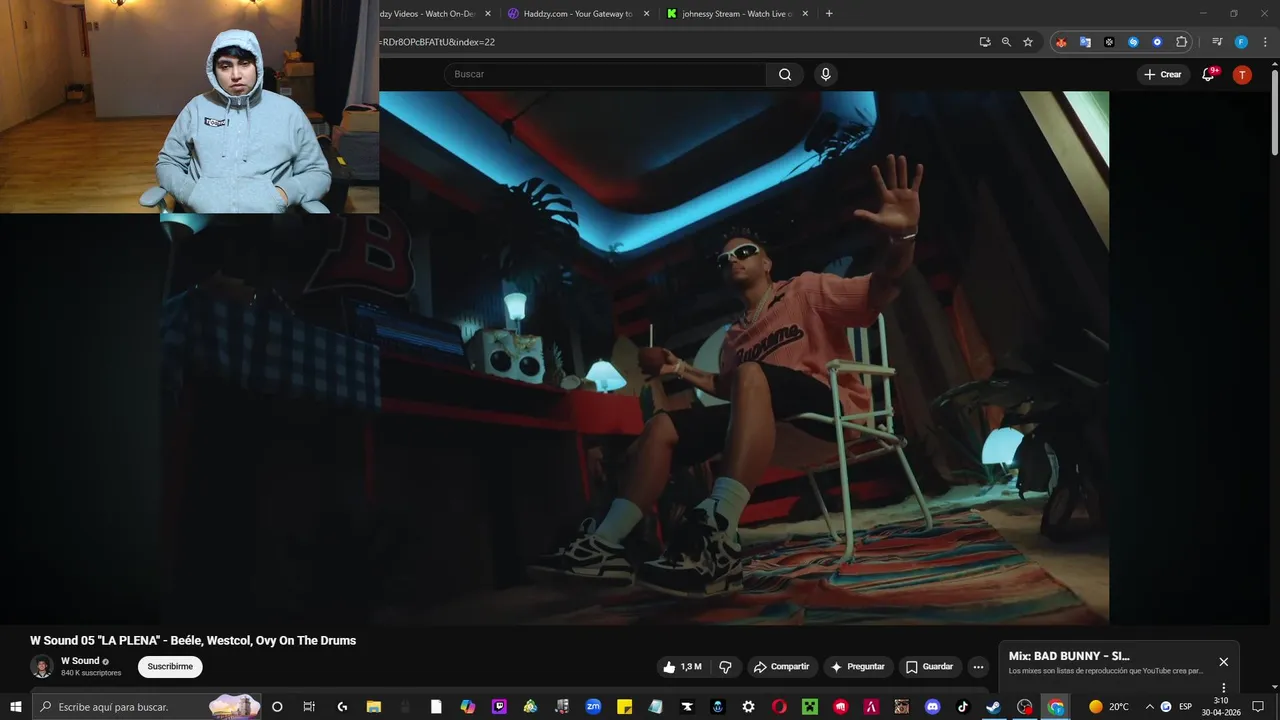The width and height of the screenshot is (1280, 720).
Task: Save the video with Guardar
Action: (x=930, y=667)
